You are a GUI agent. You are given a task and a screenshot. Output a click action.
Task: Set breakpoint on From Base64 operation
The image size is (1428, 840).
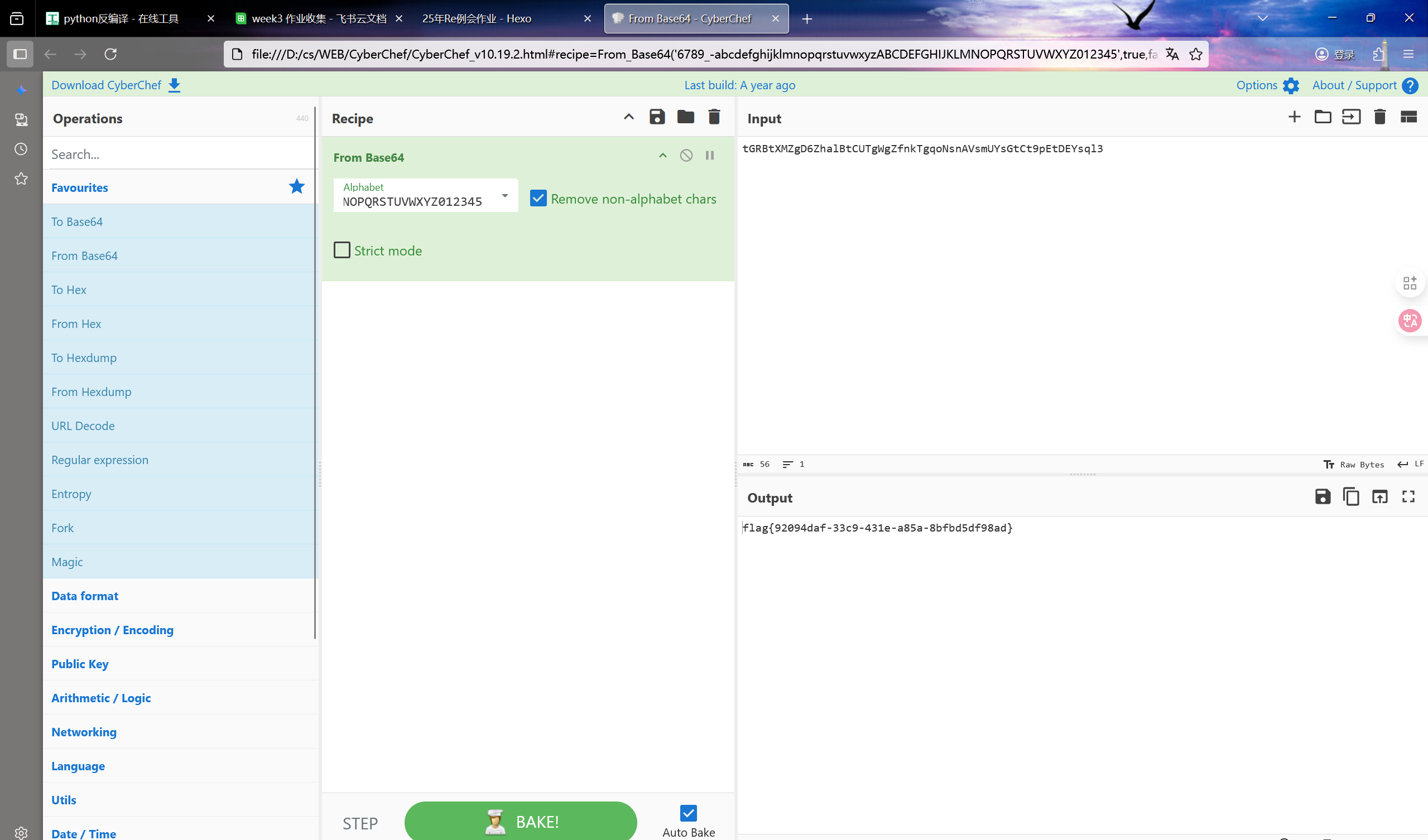pos(709,156)
